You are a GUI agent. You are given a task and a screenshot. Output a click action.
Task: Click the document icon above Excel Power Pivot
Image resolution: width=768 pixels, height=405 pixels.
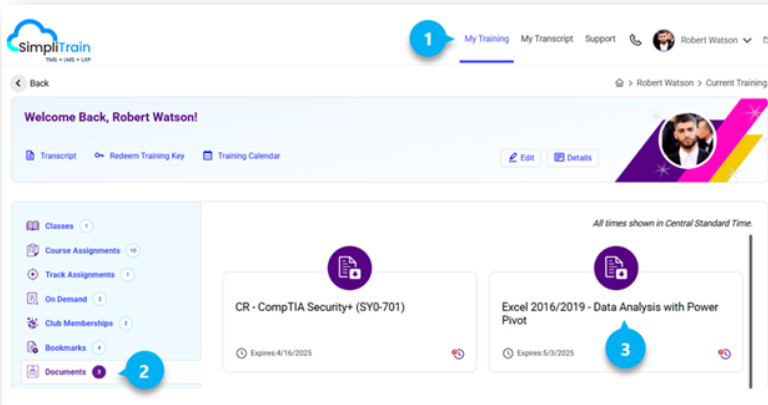point(615,267)
